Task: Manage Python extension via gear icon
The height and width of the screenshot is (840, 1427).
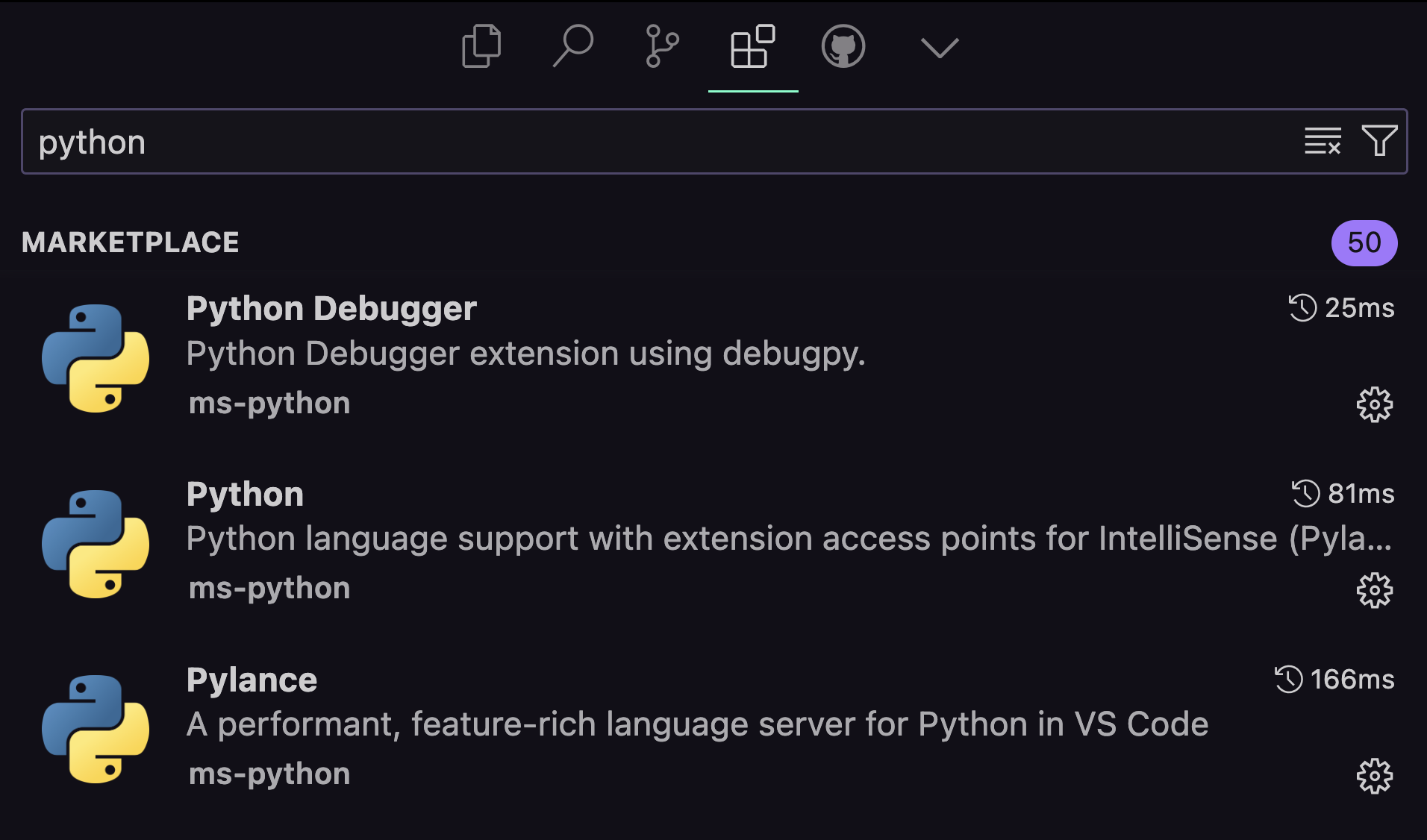Action: 1375,591
